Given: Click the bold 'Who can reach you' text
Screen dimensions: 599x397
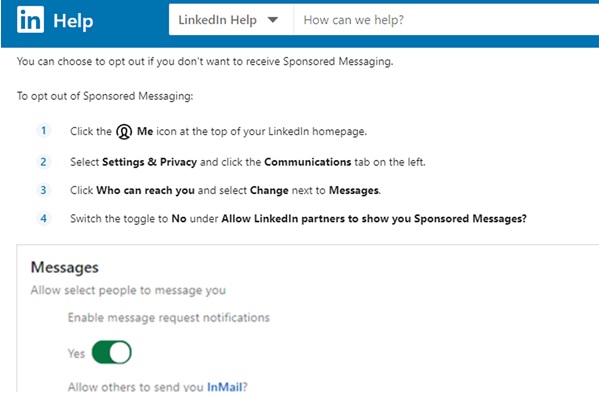Looking at the screenshot, I should [145, 190].
